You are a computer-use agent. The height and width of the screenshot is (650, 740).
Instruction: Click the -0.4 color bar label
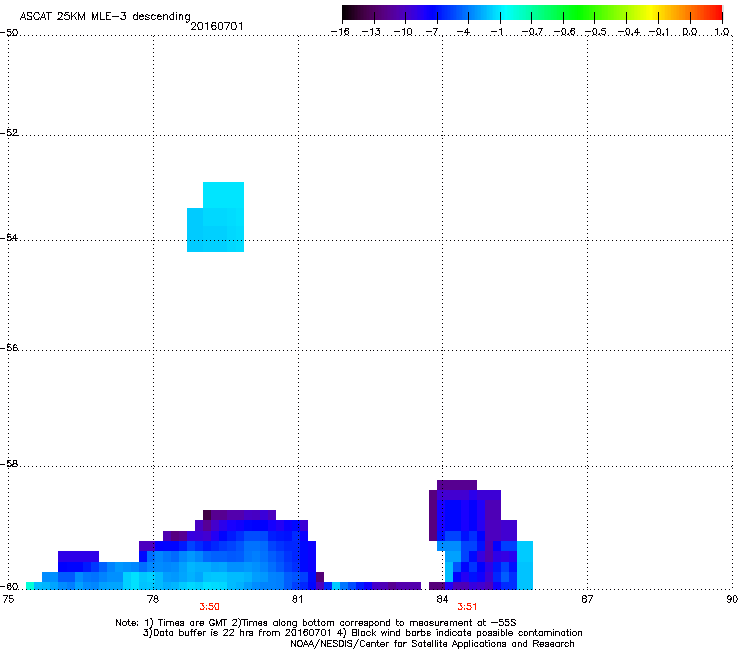(628, 32)
